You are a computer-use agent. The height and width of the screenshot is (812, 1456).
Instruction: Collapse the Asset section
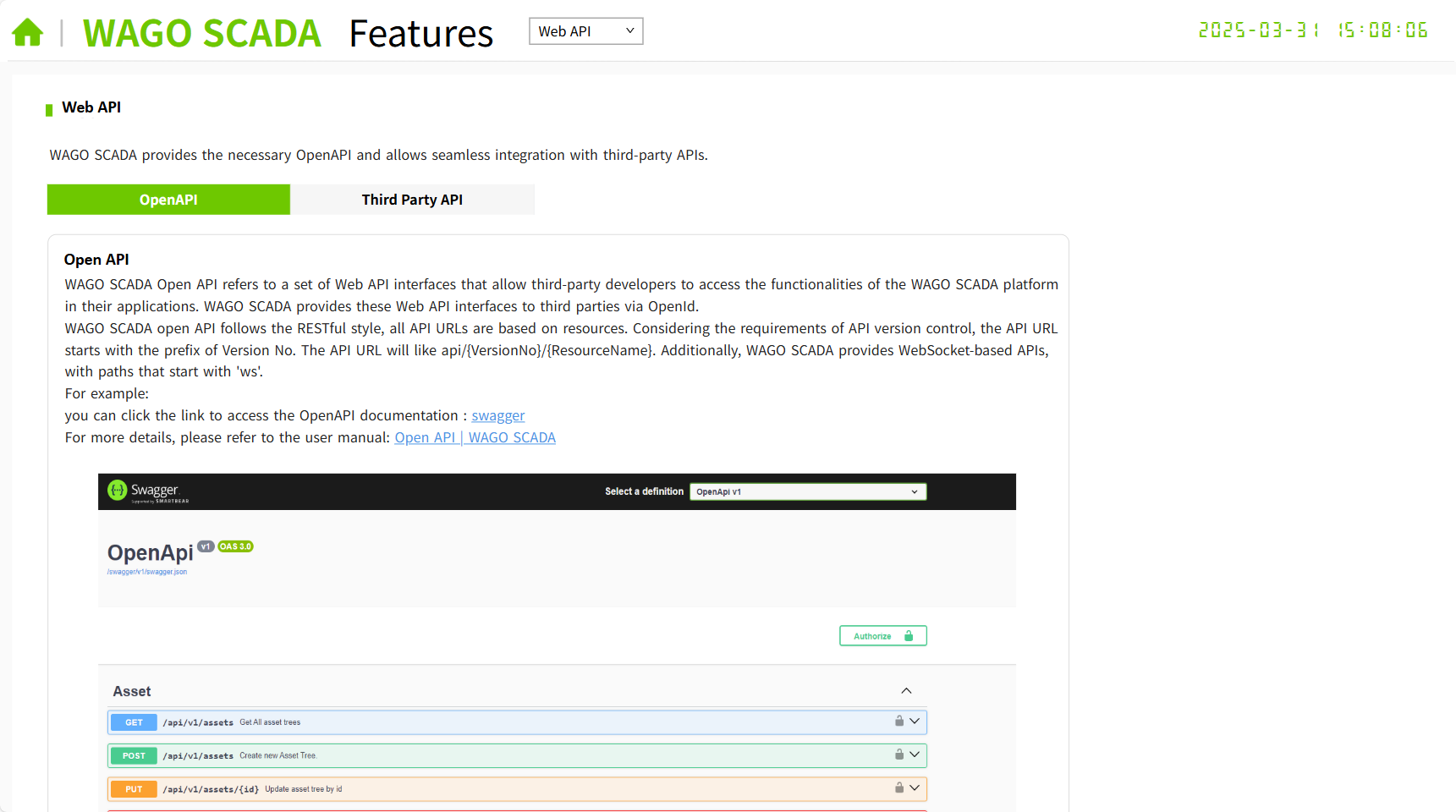[906, 691]
